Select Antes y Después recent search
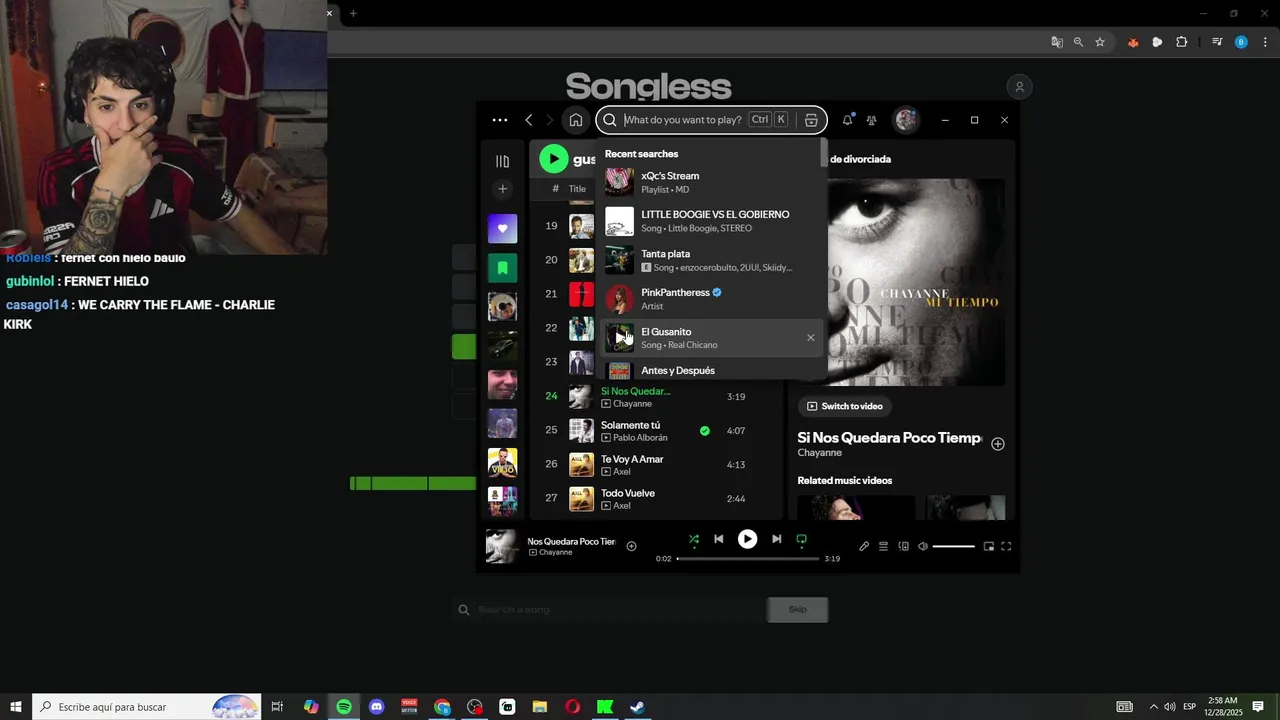 click(x=712, y=370)
